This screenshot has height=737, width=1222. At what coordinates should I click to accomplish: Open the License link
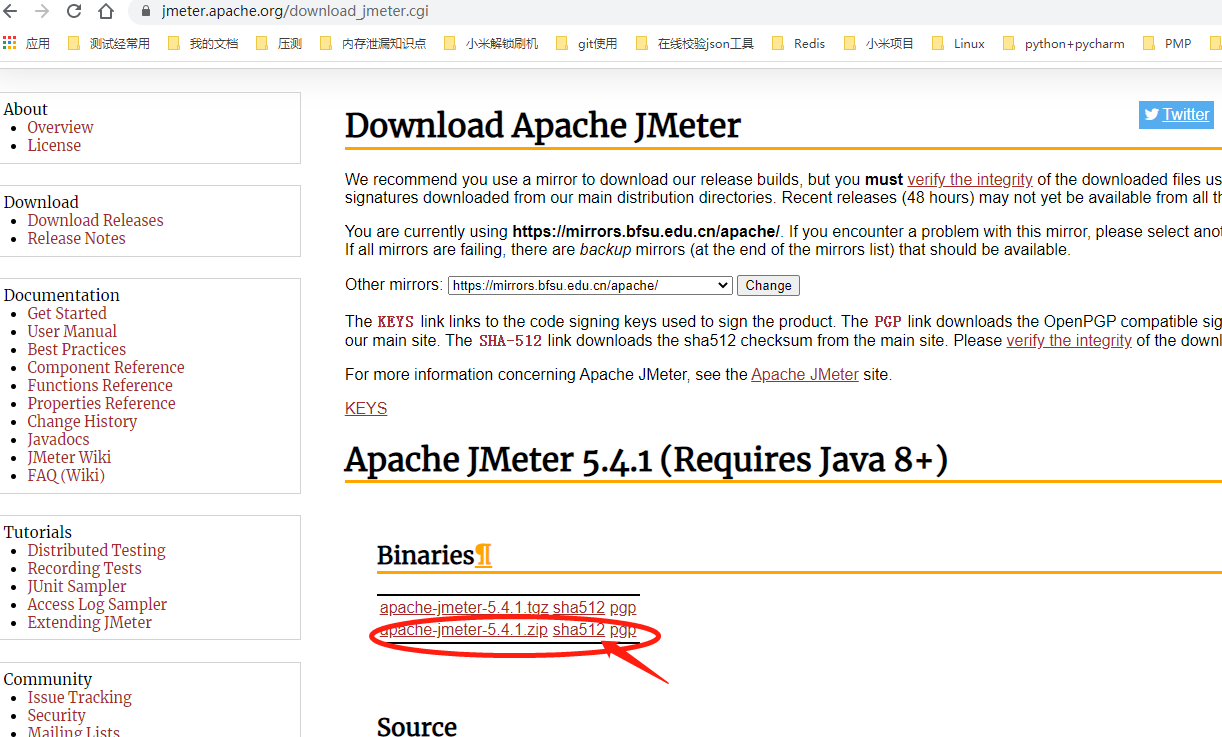point(54,145)
